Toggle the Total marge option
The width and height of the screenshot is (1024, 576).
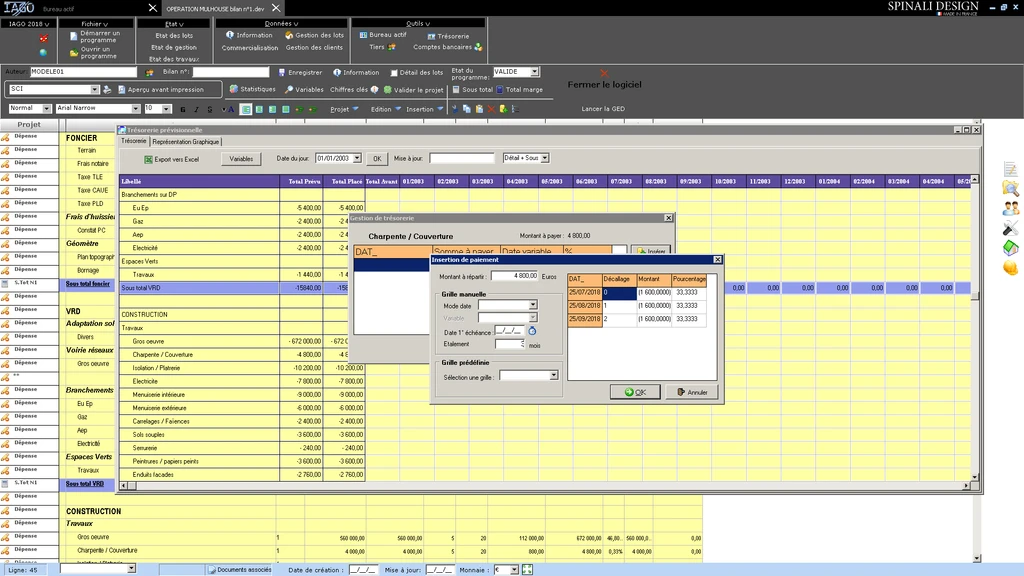tap(500, 89)
